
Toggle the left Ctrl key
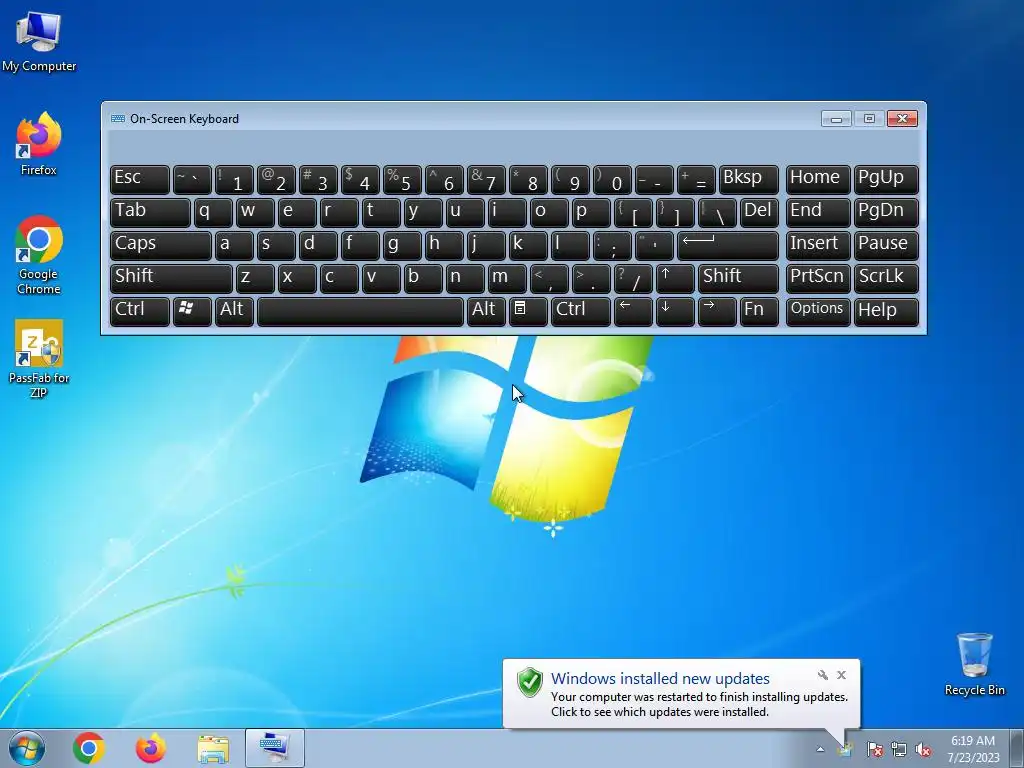140,311
